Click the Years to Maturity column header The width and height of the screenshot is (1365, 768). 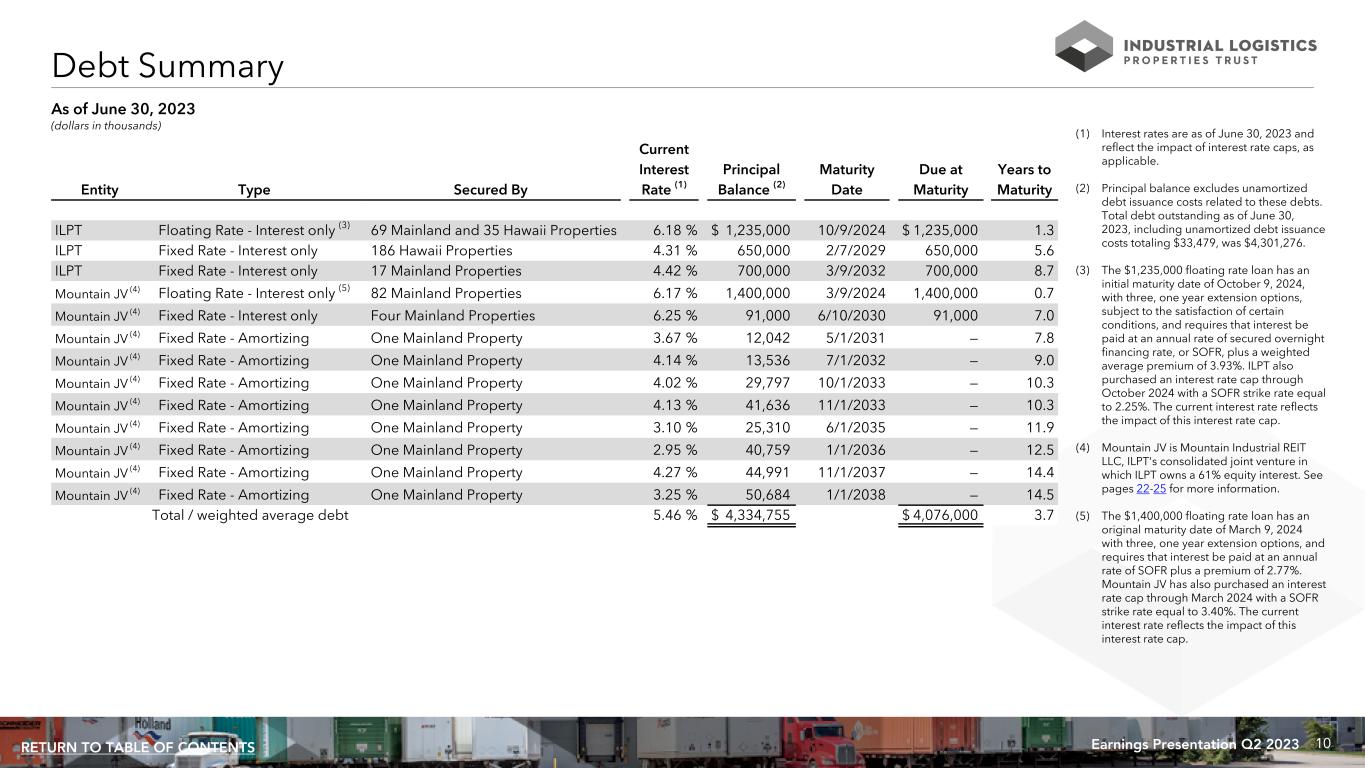[1024, 180]
